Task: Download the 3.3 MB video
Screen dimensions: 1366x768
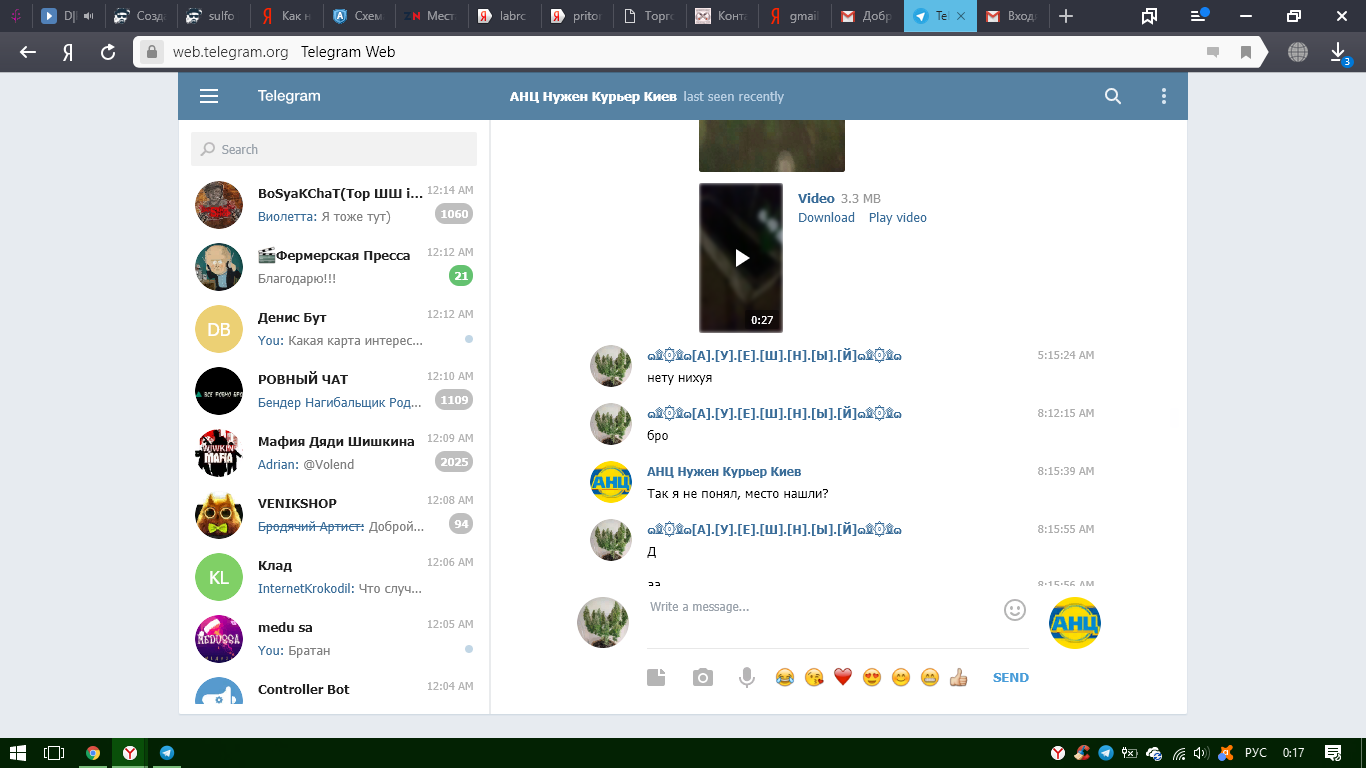Action: click(x=826, y=217)
